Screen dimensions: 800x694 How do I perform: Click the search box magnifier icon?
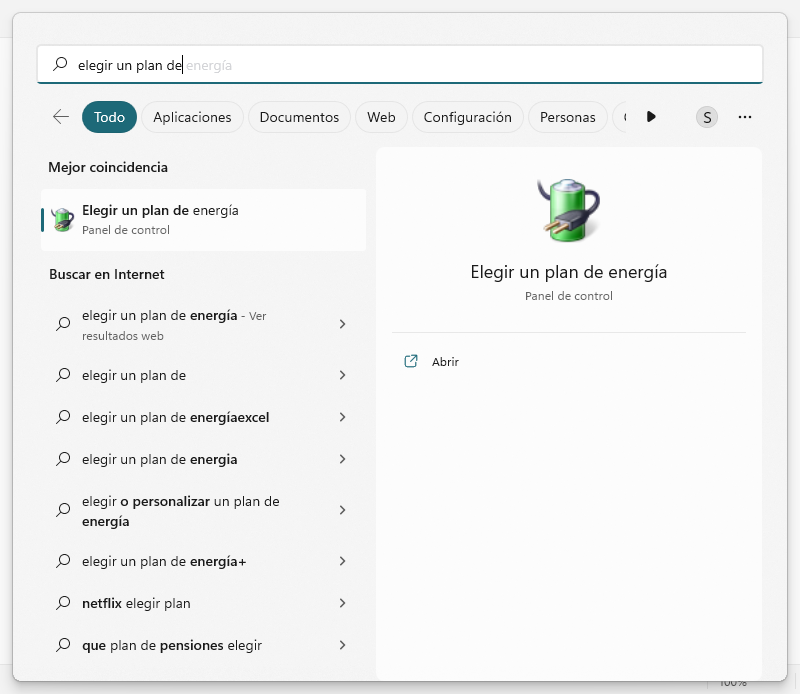[60, 64]
